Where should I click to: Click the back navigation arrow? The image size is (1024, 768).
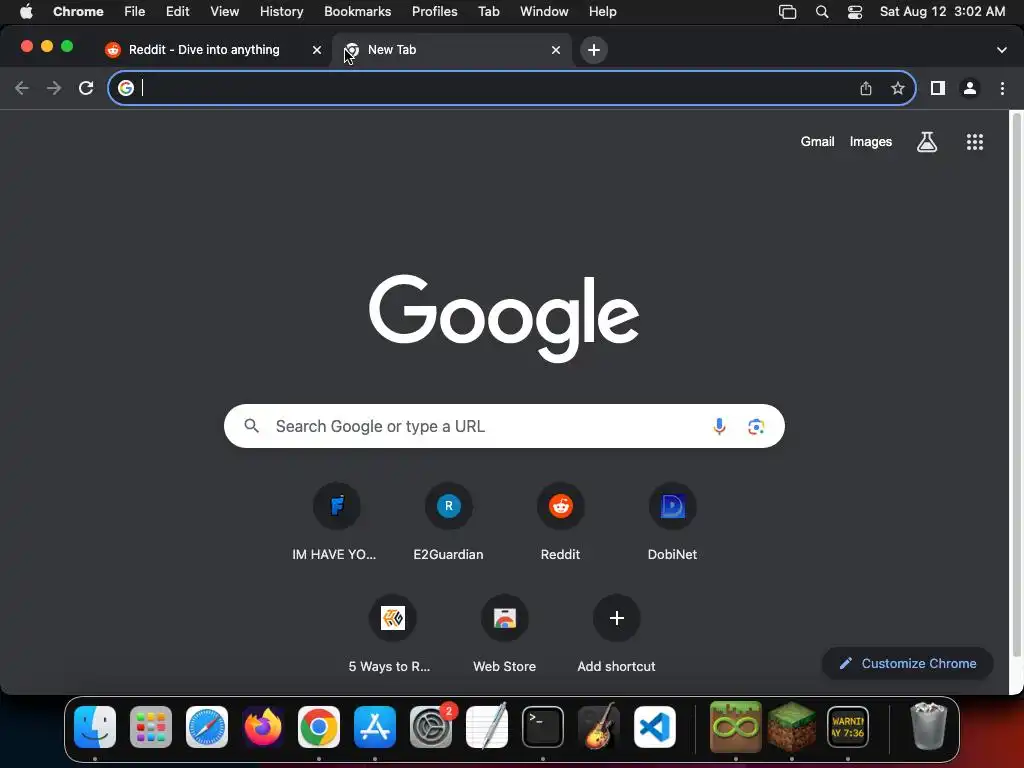pyautogui.click(x=22, y=88)
